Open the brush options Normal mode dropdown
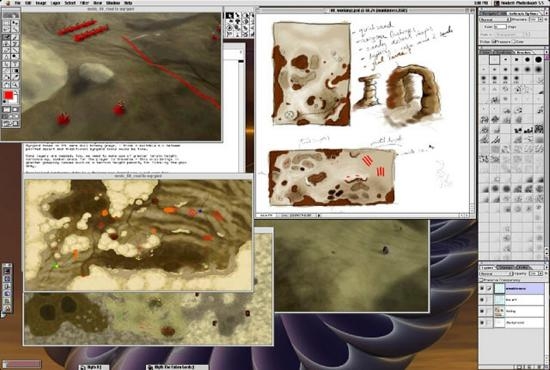 495,20
